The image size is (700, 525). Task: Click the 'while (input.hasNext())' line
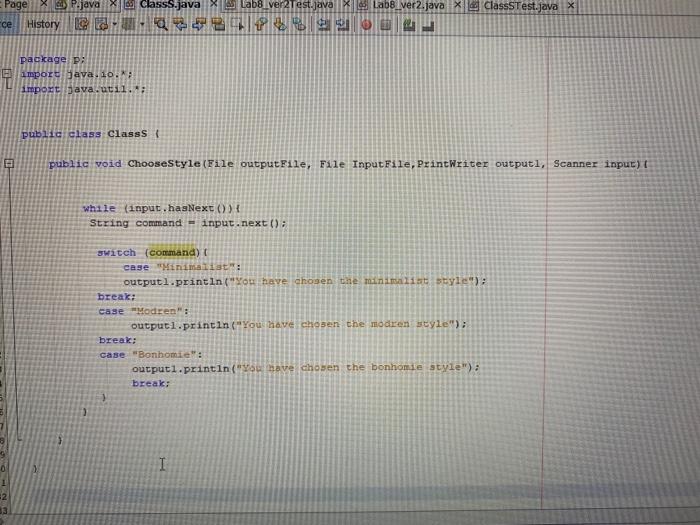[162, 208]
